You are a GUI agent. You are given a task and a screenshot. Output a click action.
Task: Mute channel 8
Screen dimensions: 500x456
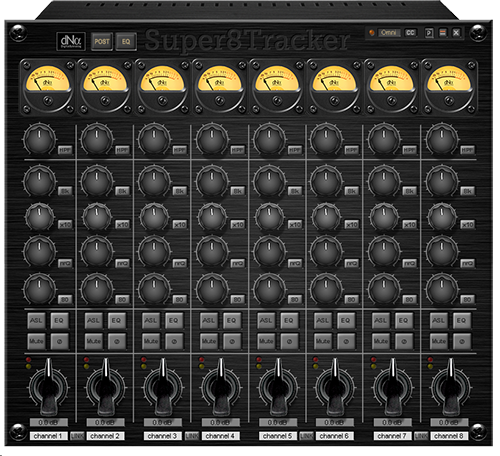click(439, 341)
